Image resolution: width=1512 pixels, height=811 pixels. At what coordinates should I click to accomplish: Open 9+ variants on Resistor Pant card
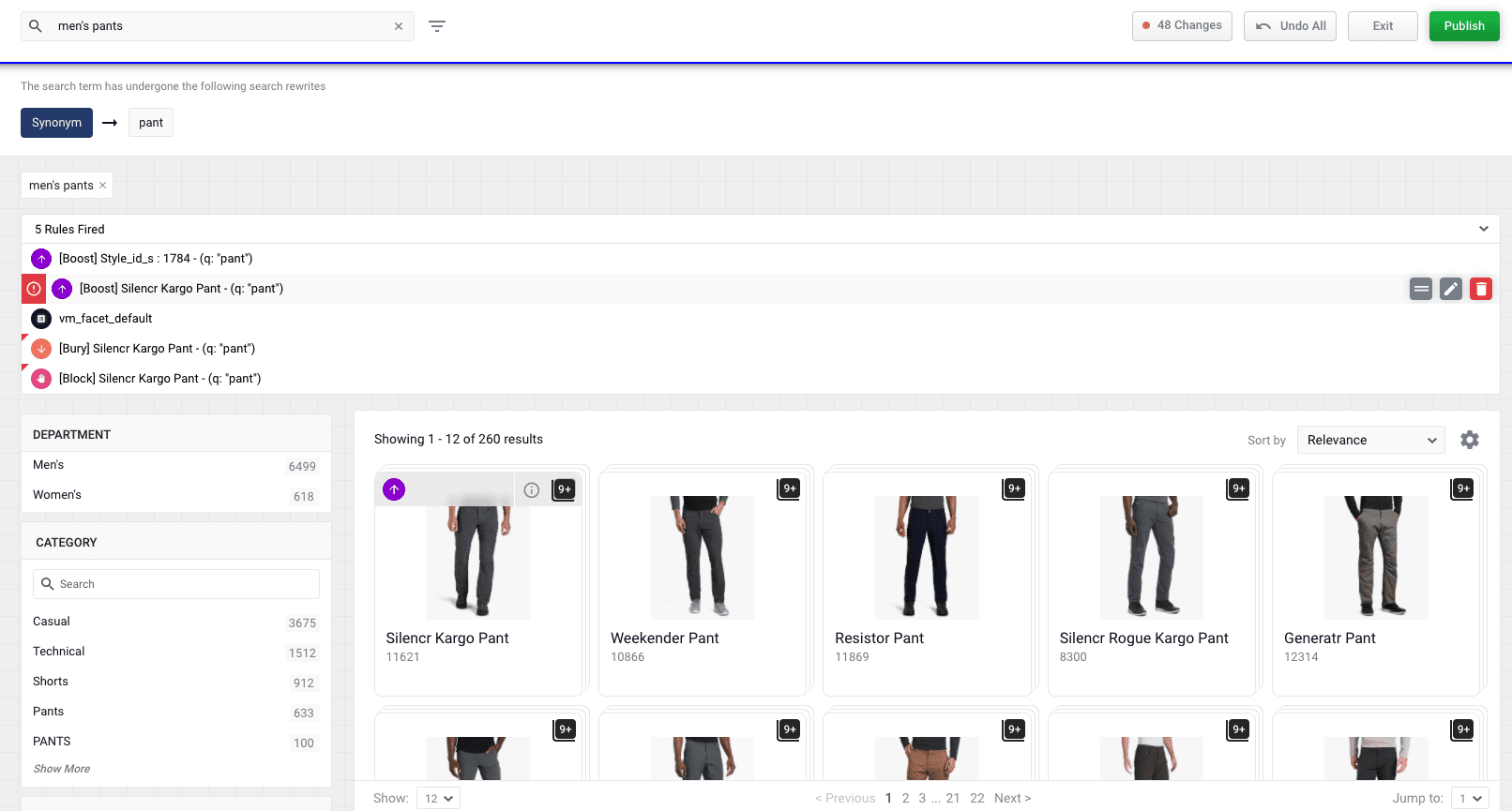click(x=1013, y=488)
